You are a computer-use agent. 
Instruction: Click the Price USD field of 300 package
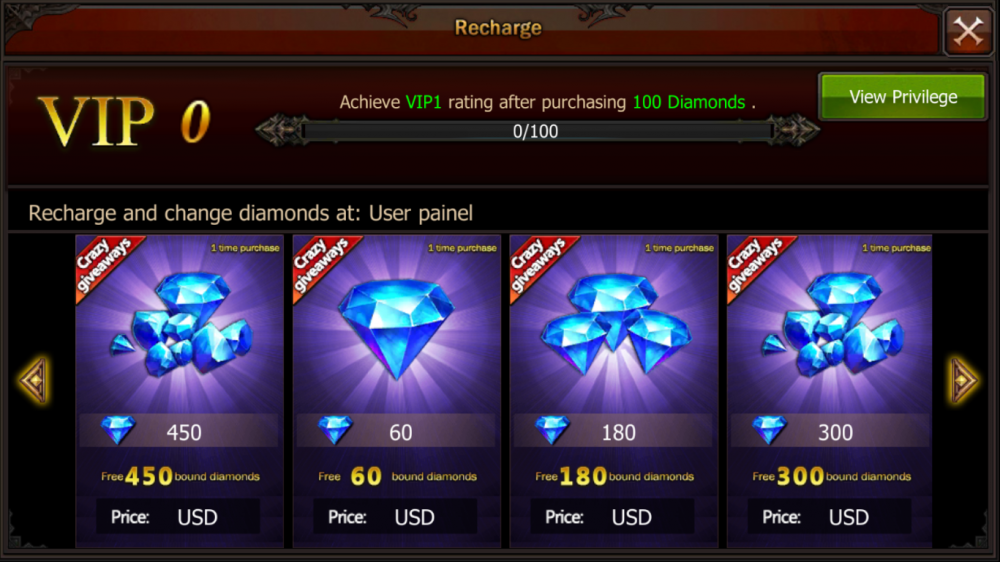pos(829,516)
